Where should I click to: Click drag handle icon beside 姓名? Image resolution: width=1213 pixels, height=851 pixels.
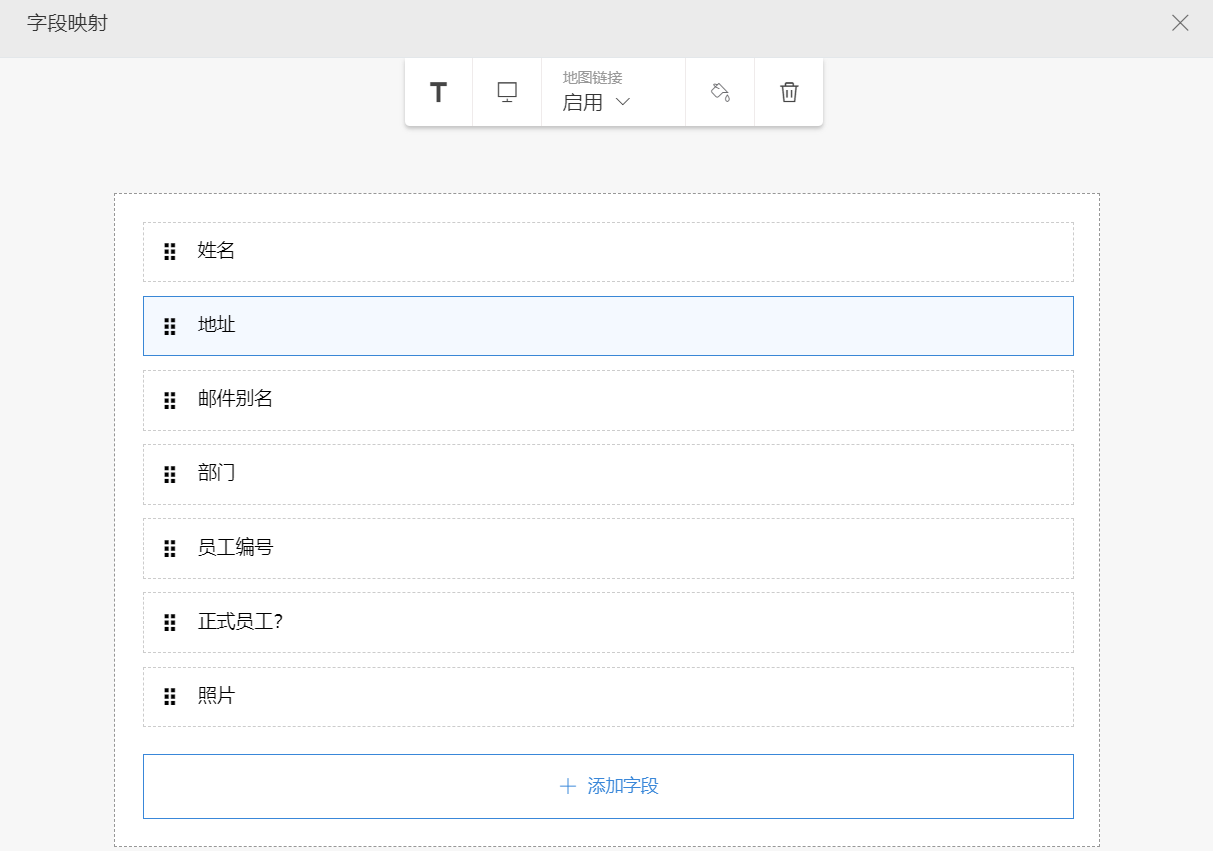pyautogui.click(x=170, y=252)
